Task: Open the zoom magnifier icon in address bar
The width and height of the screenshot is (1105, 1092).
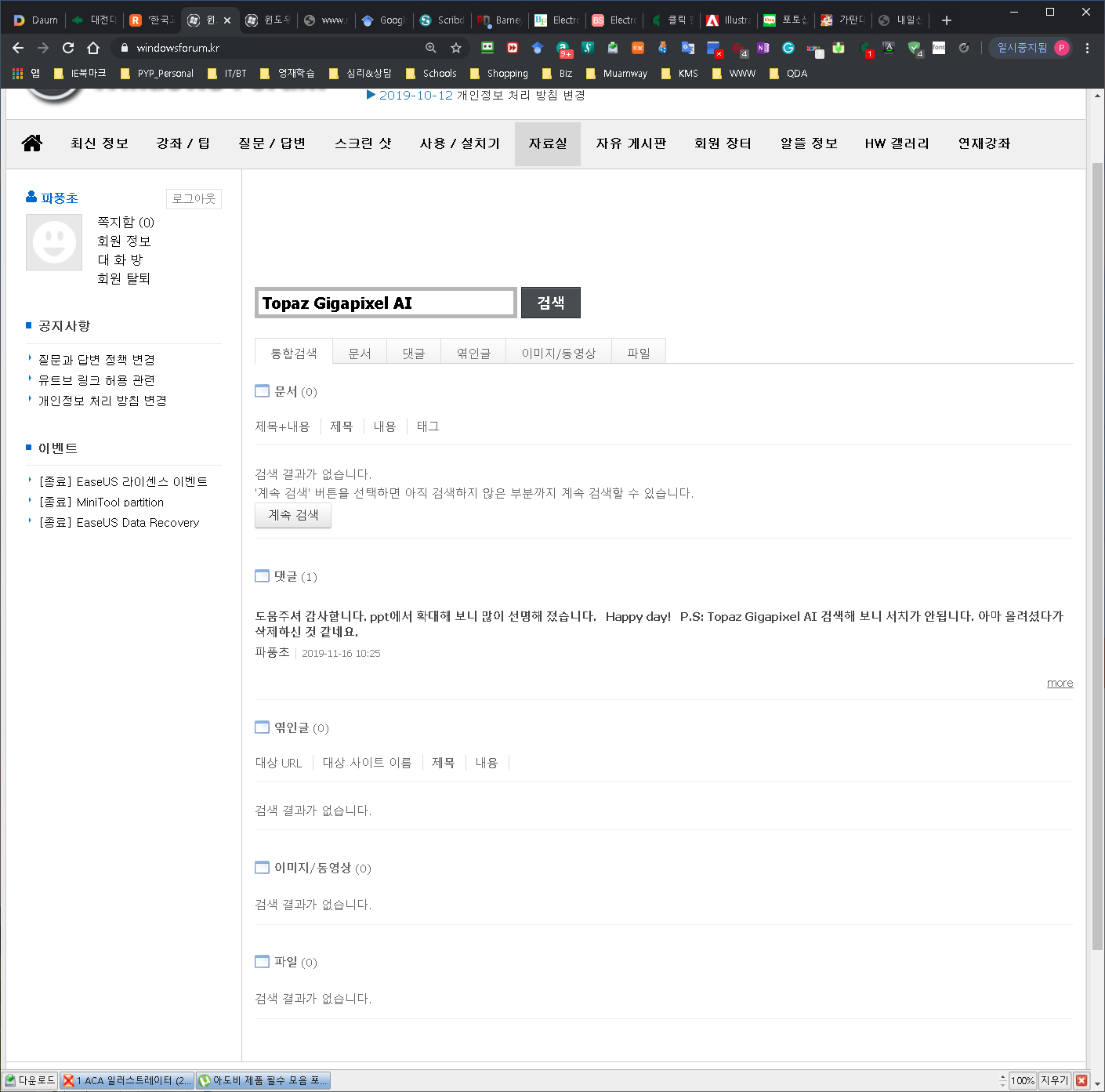Action: (431, 48)
